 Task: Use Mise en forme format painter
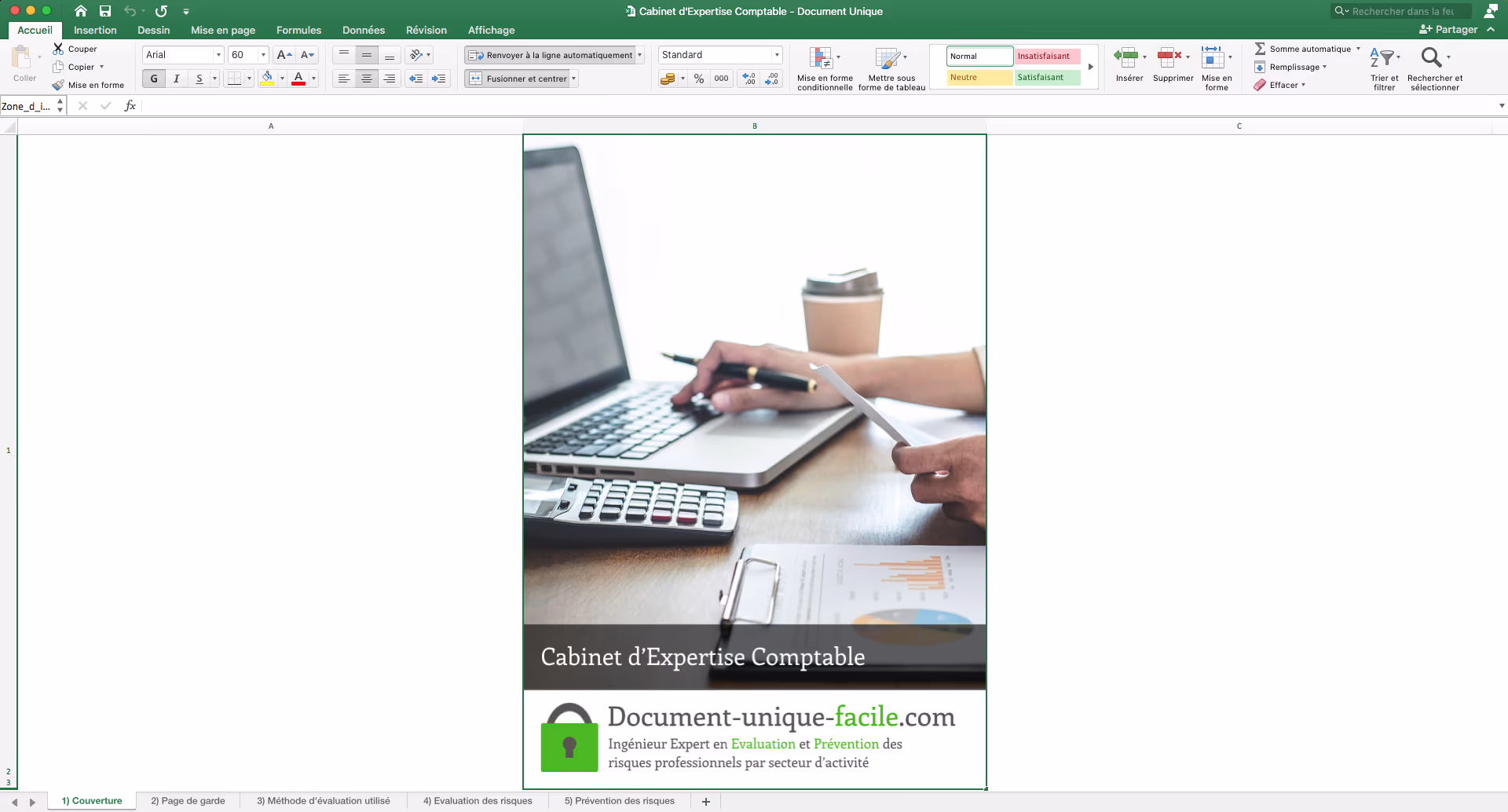tap(88, 85)
